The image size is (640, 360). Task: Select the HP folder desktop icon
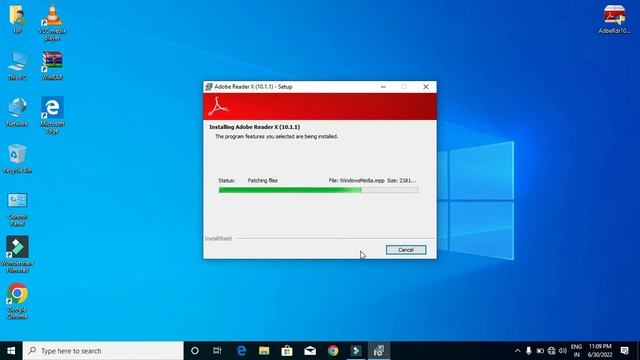[17, 19]
